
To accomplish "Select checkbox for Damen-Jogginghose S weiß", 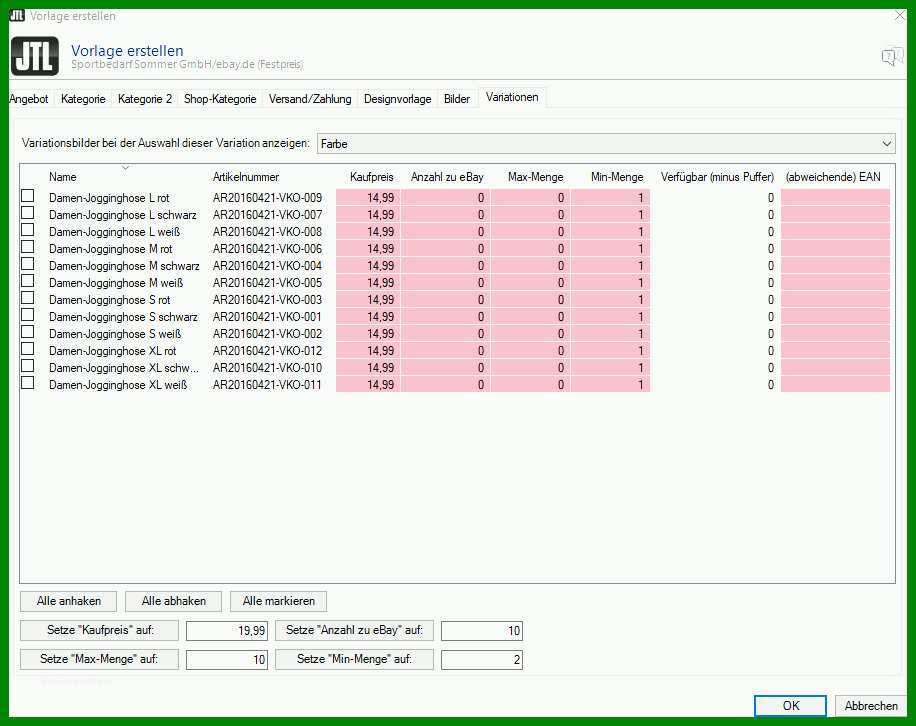I will [x=27, y=332].
